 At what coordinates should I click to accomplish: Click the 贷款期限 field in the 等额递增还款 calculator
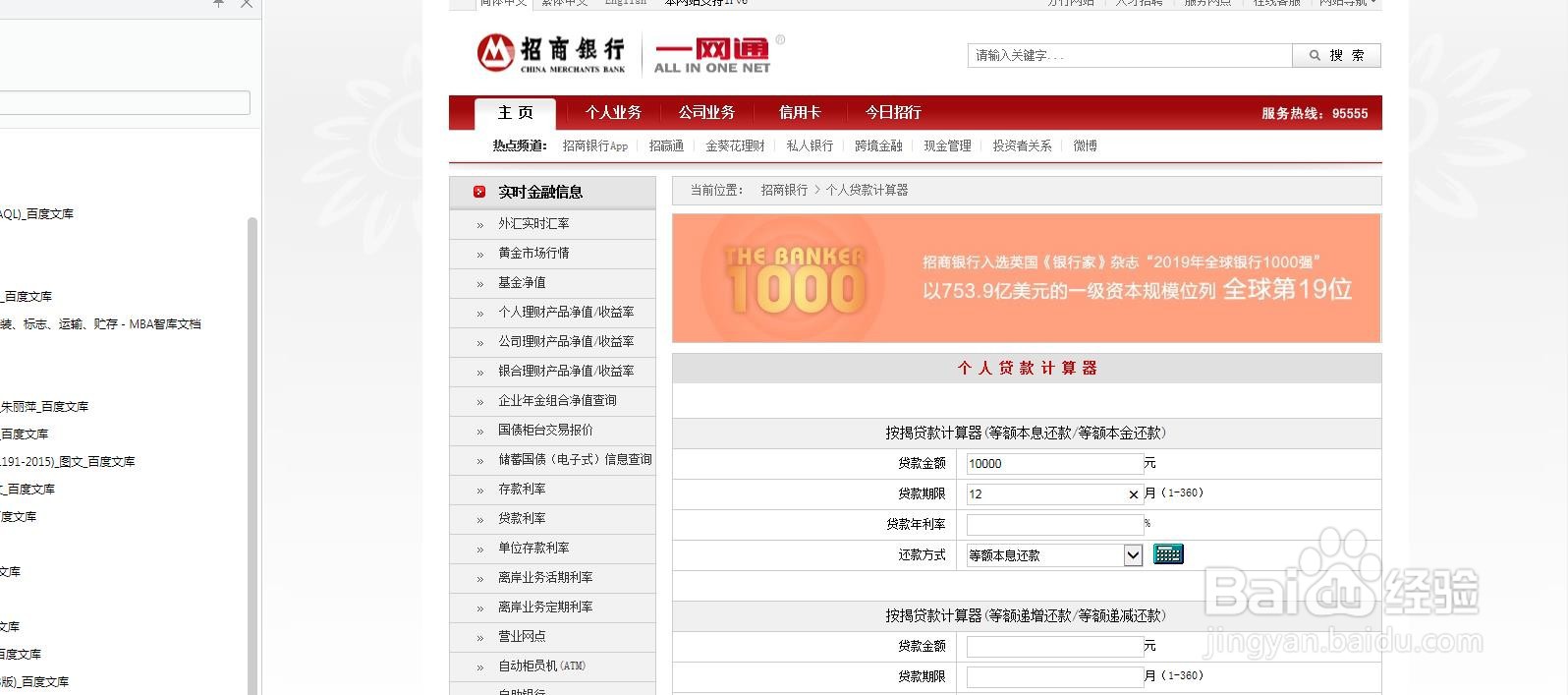[x=1054, y=677]
